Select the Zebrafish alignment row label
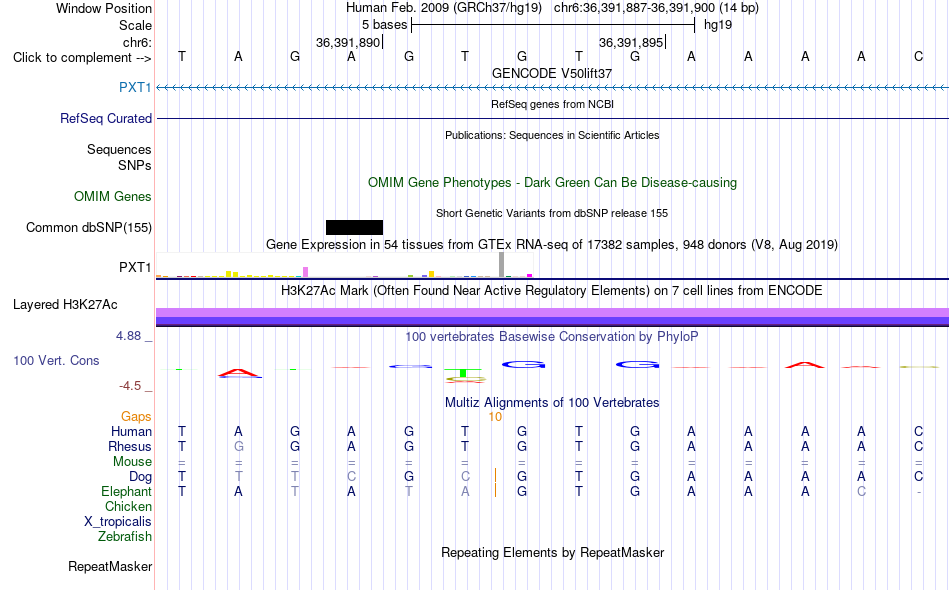 pyautogui.click(x=125, y=536)
